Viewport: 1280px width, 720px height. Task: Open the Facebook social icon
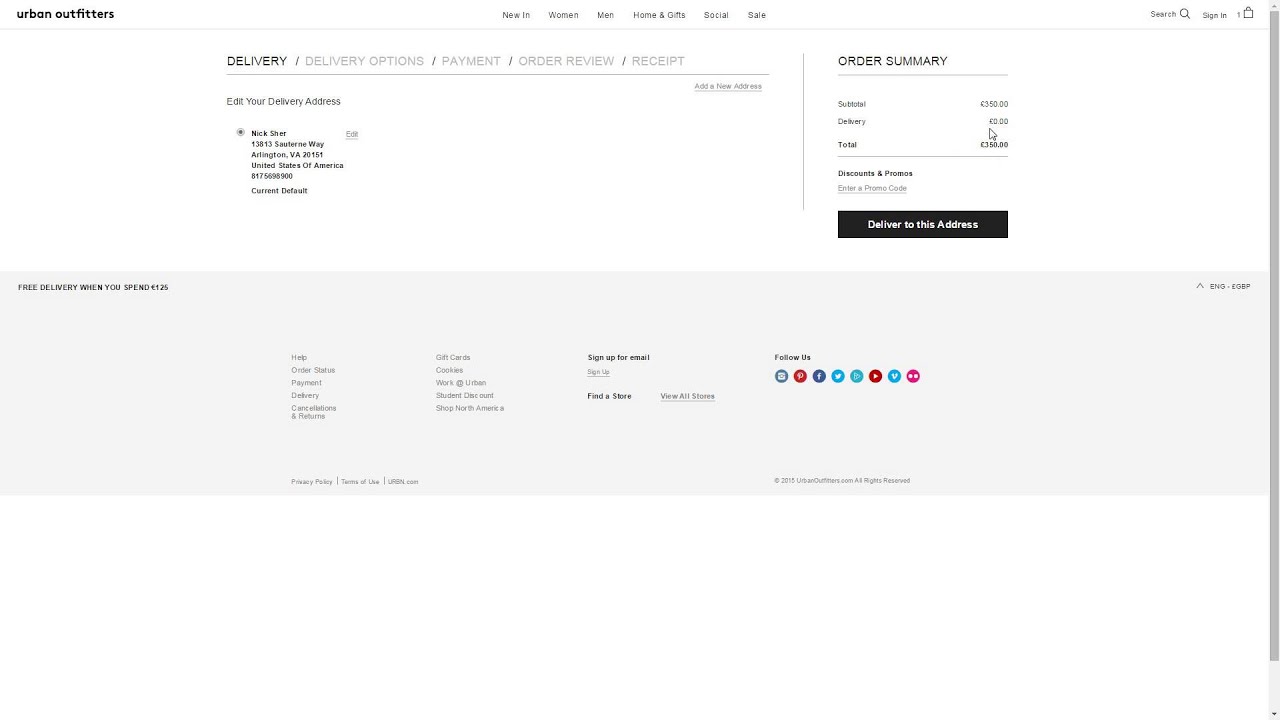(819, 376)
